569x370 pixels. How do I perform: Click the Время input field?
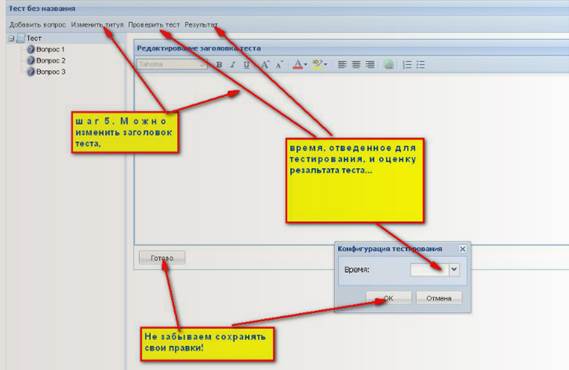pos(429,270)
